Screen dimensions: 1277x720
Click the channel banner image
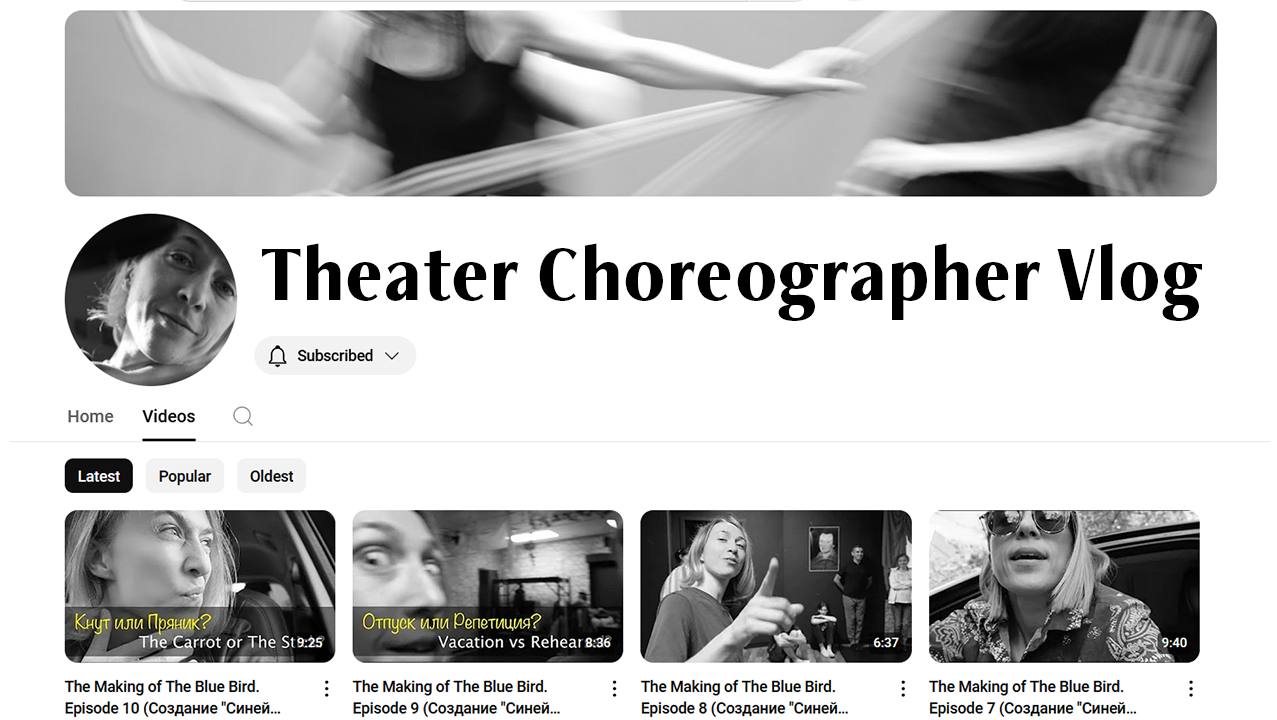pos(641,103)
